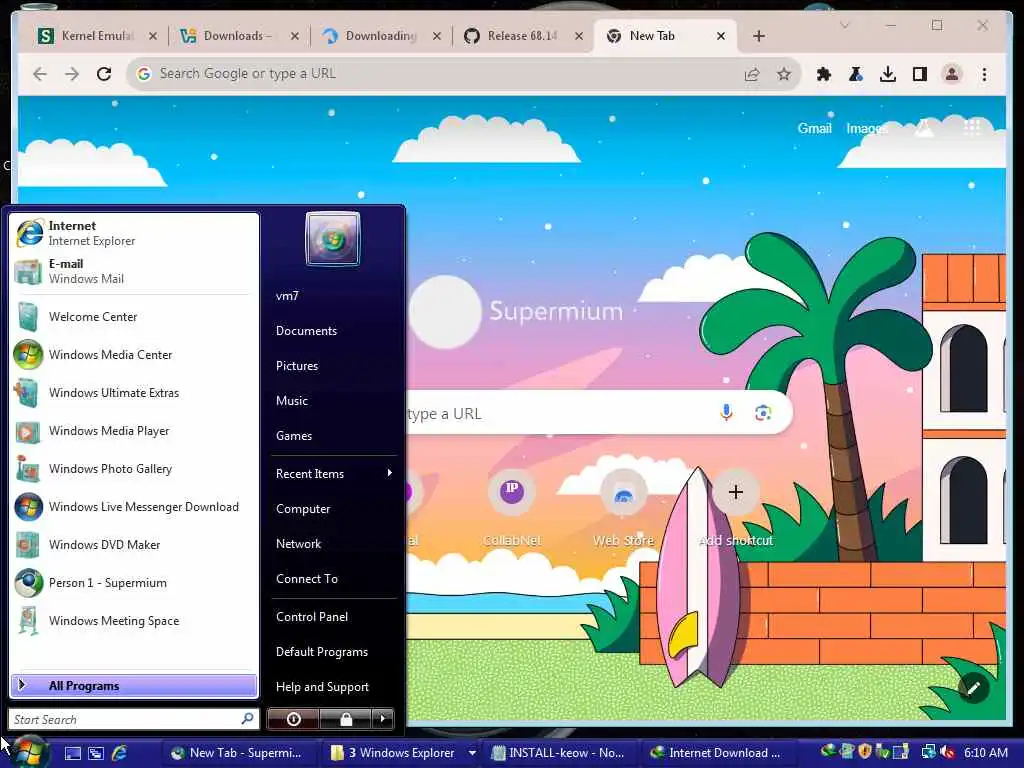
Task: Open Google apps grid
Action: click(972, 127)
